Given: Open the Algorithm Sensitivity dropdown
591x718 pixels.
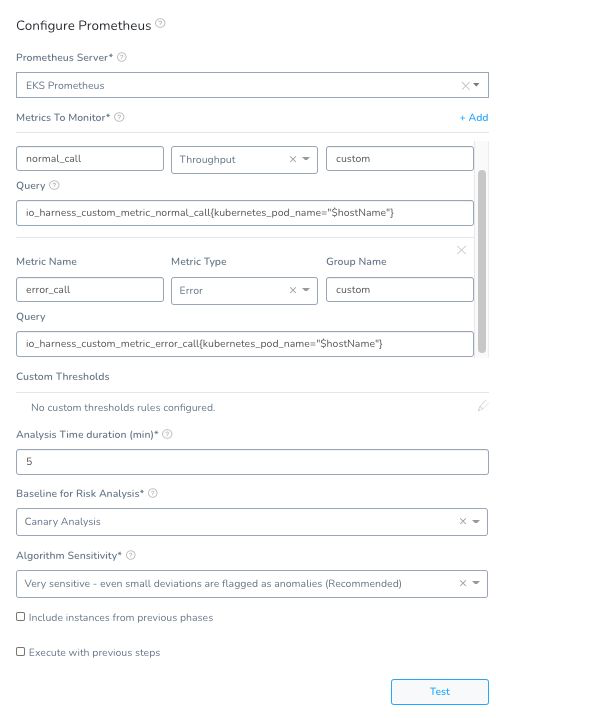Looking at the screenshot, I should pyautogui.click(x=476, y=583).
